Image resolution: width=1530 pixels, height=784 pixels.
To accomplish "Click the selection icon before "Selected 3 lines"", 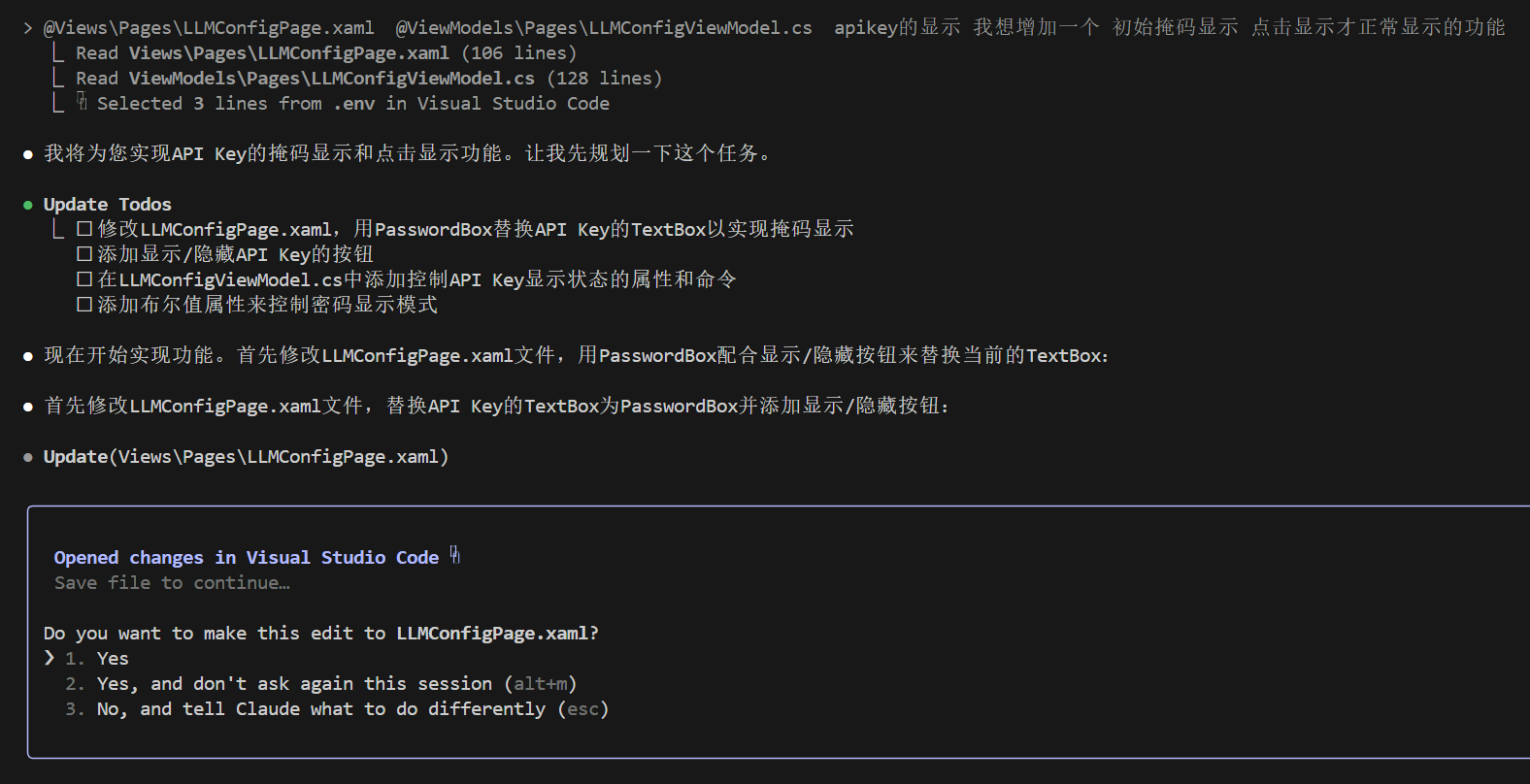I will [83, 102].
